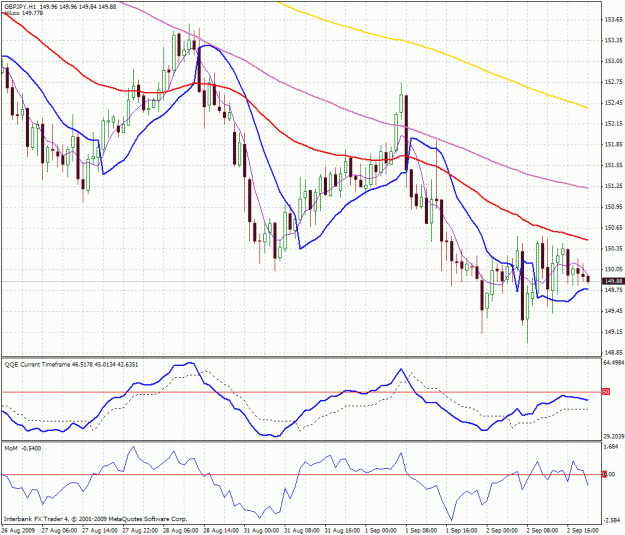
Task: Click the -2.584 momentum scale minimum
Action: click(613, 521)
